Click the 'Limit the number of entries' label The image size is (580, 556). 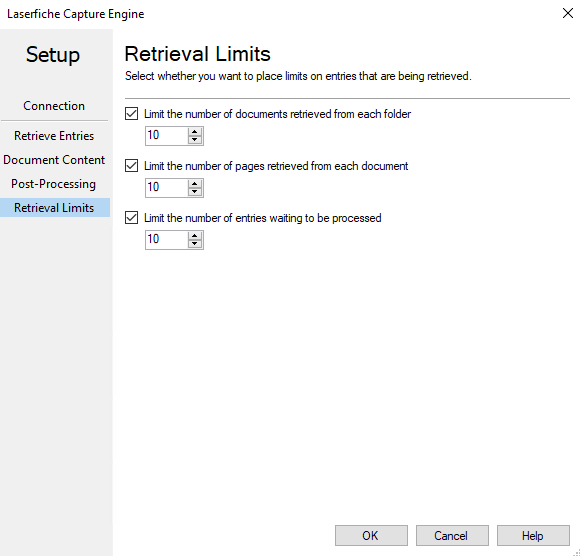263,218
